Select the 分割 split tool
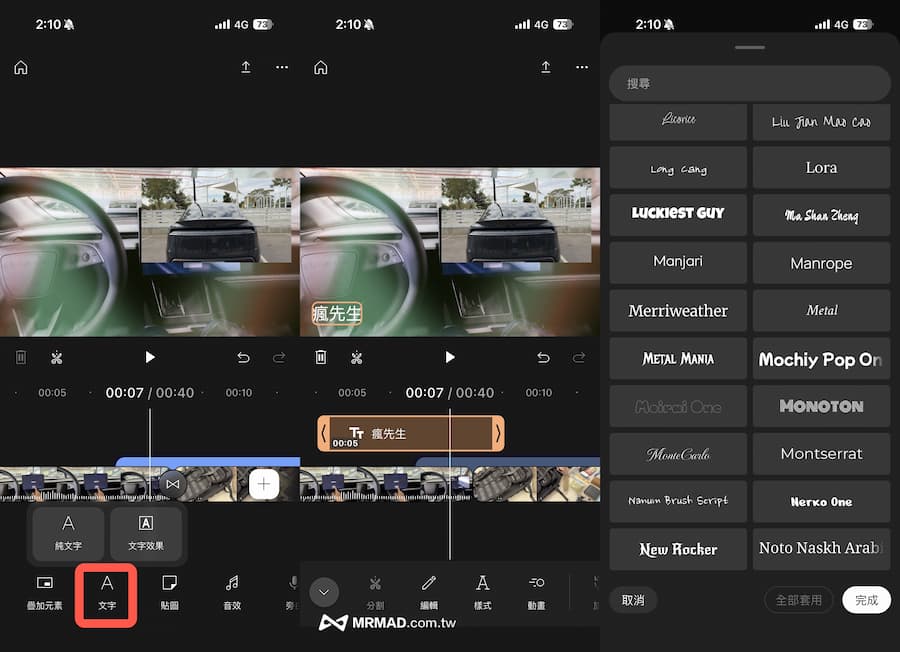Screen dimensions: 900x652 (x=376, y=594)
